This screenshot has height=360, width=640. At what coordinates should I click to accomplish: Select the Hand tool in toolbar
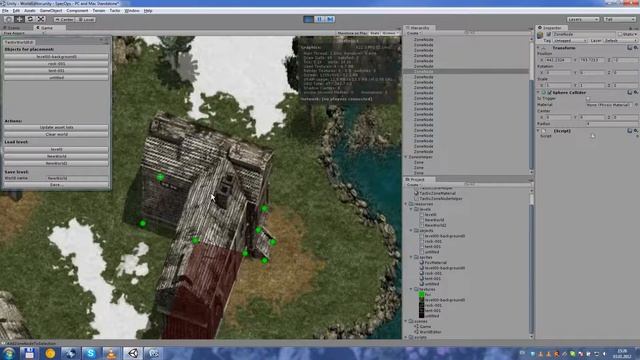point(8,19)
